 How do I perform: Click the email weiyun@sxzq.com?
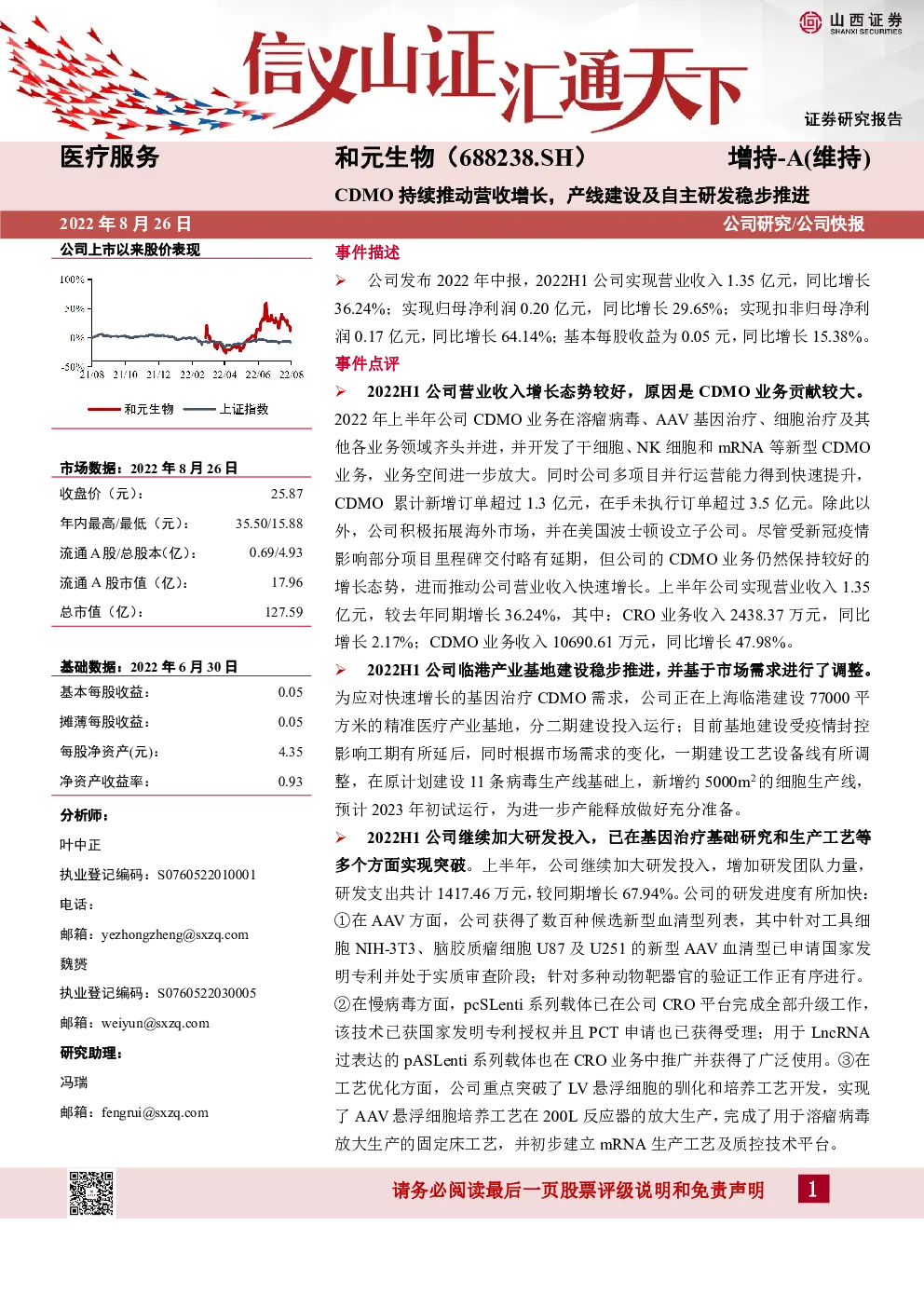pyautogui.click(x=155, y=1023)
